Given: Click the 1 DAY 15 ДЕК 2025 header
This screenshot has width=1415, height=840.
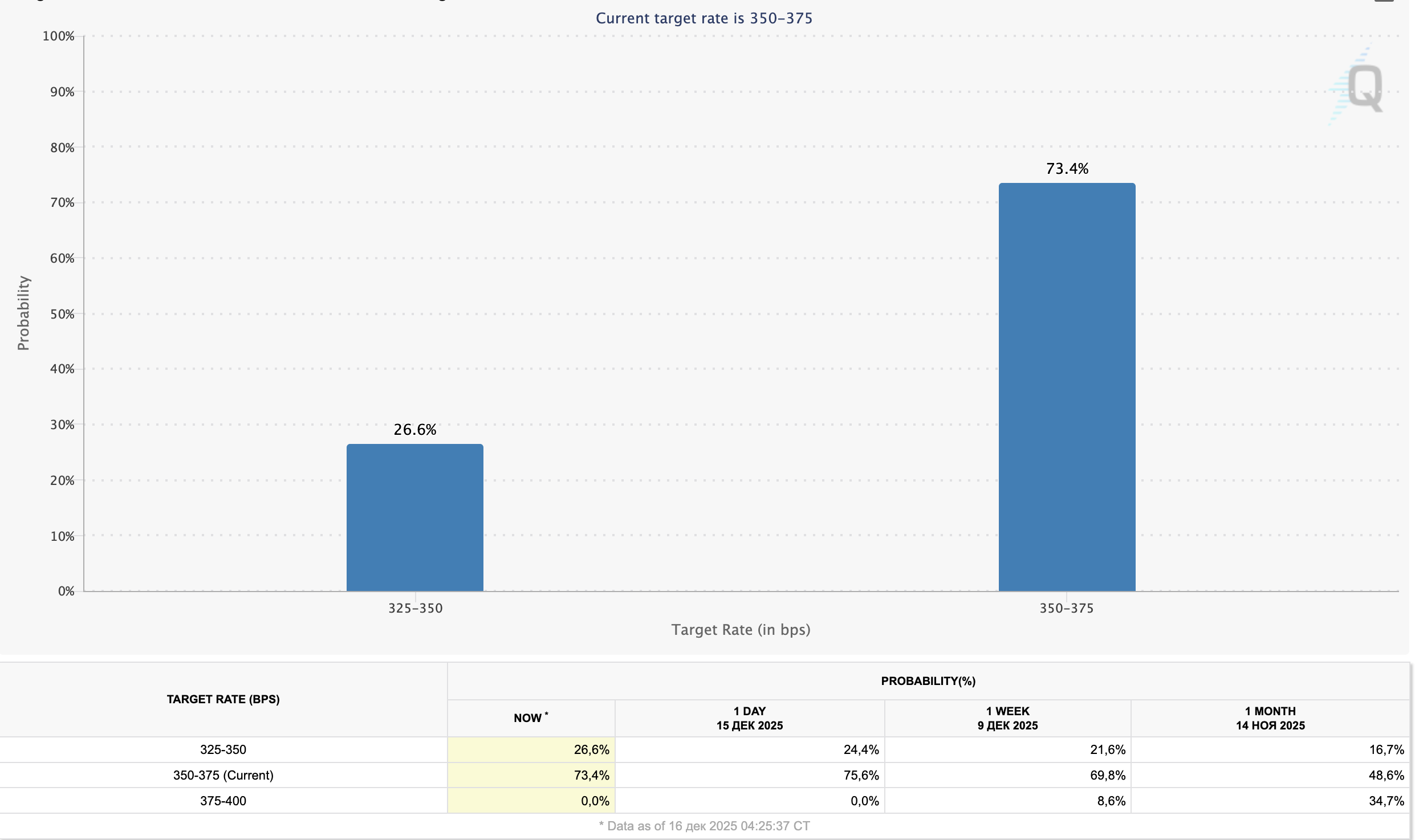Looking at the screenshot, I should point(749,718).
